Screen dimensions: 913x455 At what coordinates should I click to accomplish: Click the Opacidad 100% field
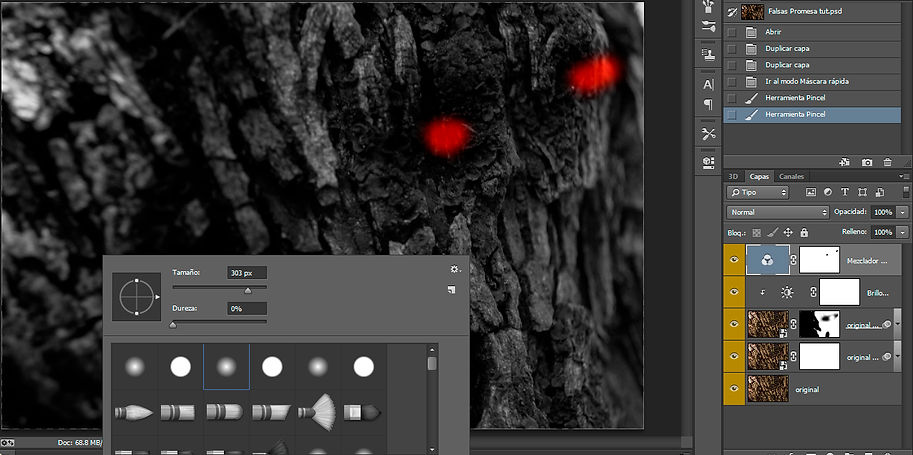pos(883,213)
